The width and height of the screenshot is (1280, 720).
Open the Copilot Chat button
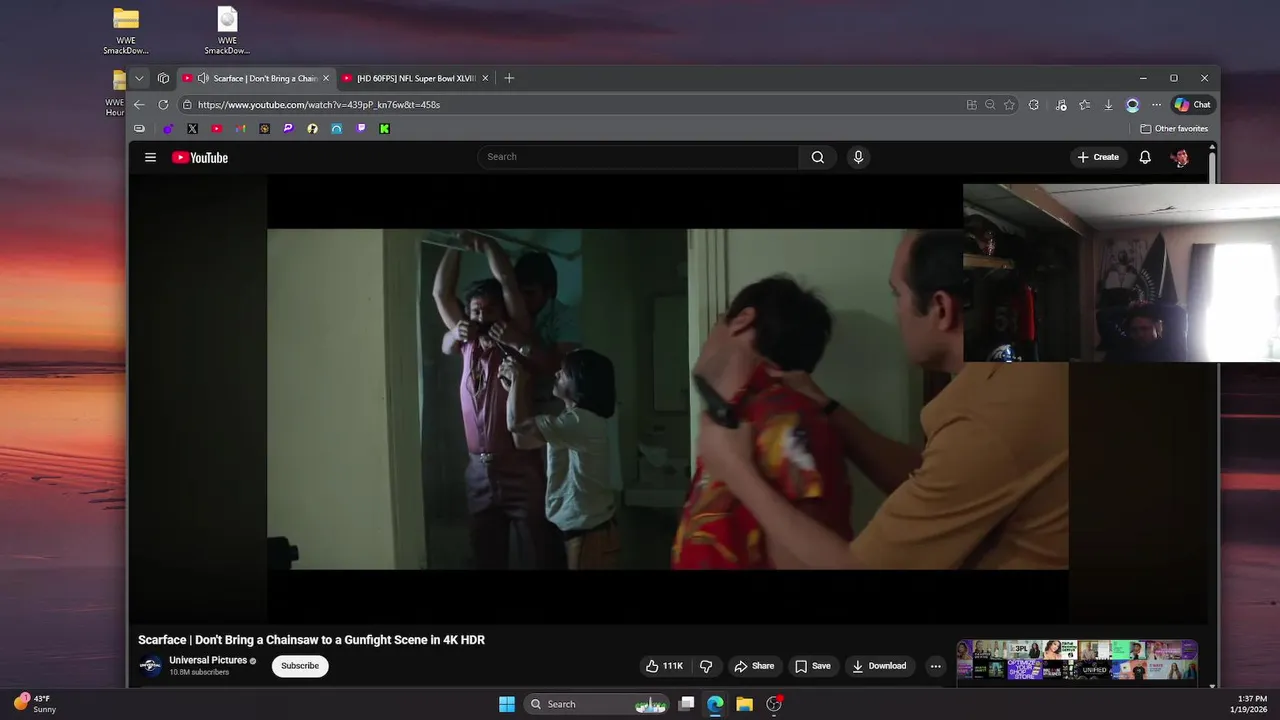click(x=1192, y=104)
